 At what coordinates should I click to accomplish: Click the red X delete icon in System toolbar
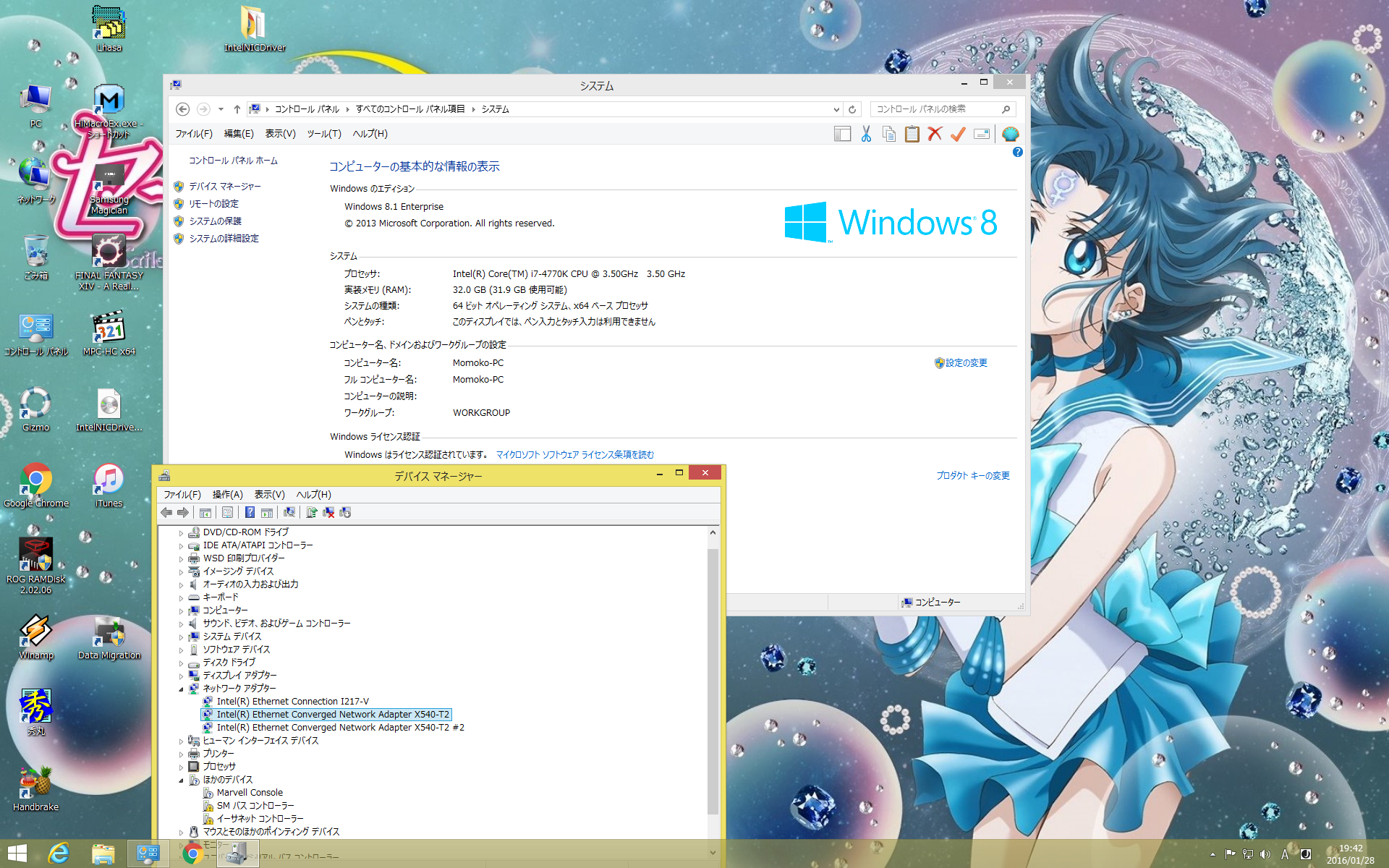[935, 134]
